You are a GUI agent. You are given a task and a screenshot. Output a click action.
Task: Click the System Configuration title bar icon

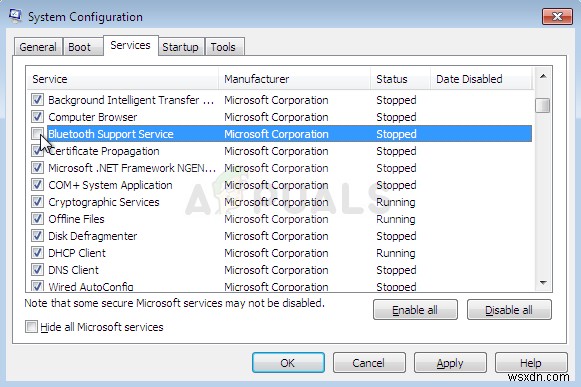tap(16, 16)
